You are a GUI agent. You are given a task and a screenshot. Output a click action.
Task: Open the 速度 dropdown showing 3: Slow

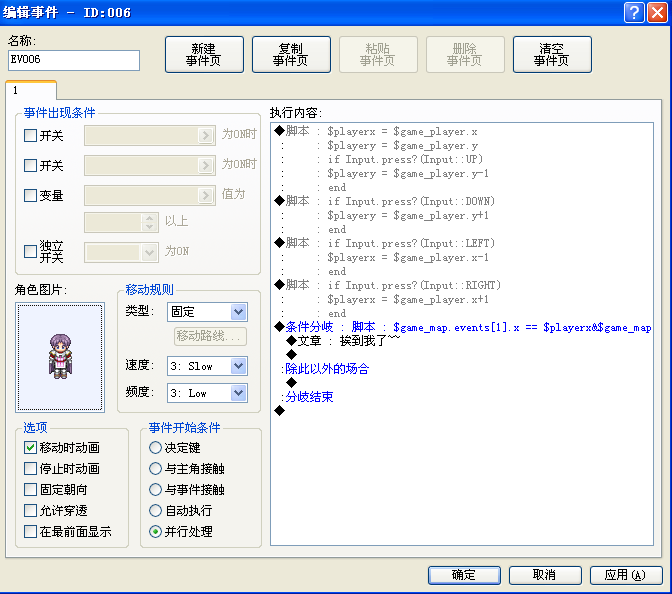click(207, 366)
